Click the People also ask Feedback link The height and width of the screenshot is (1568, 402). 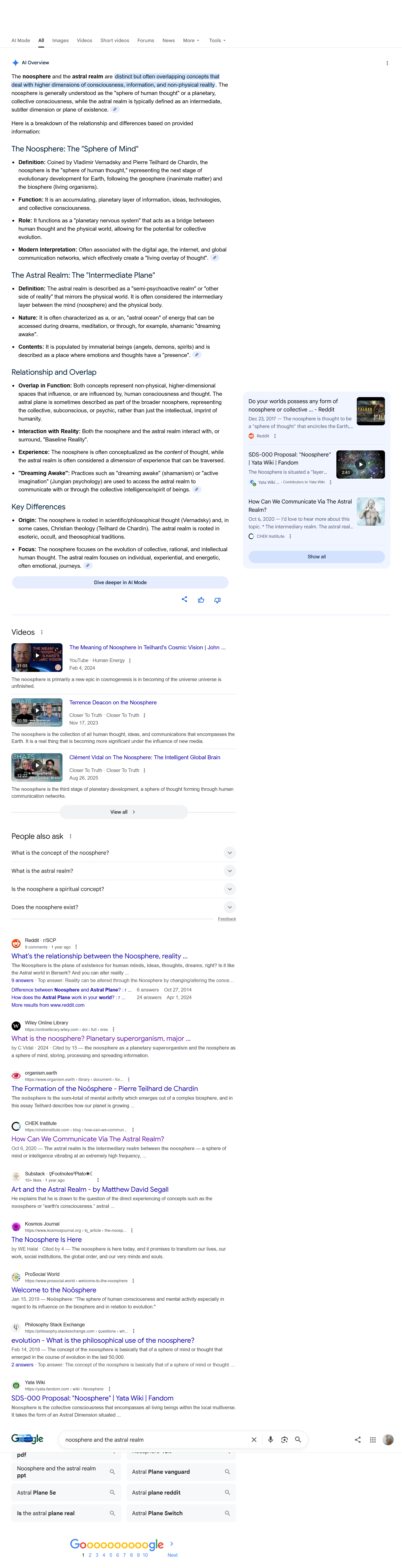click(227, 919)
